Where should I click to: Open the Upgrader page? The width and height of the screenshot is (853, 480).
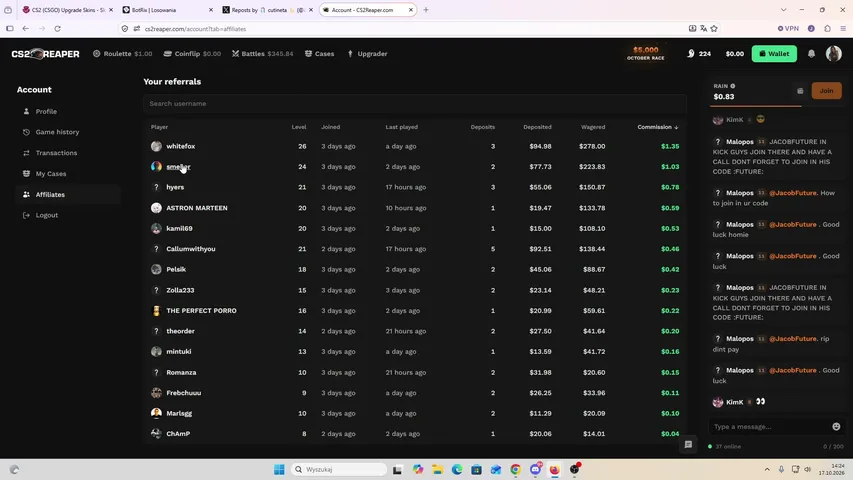pos(367,54)
